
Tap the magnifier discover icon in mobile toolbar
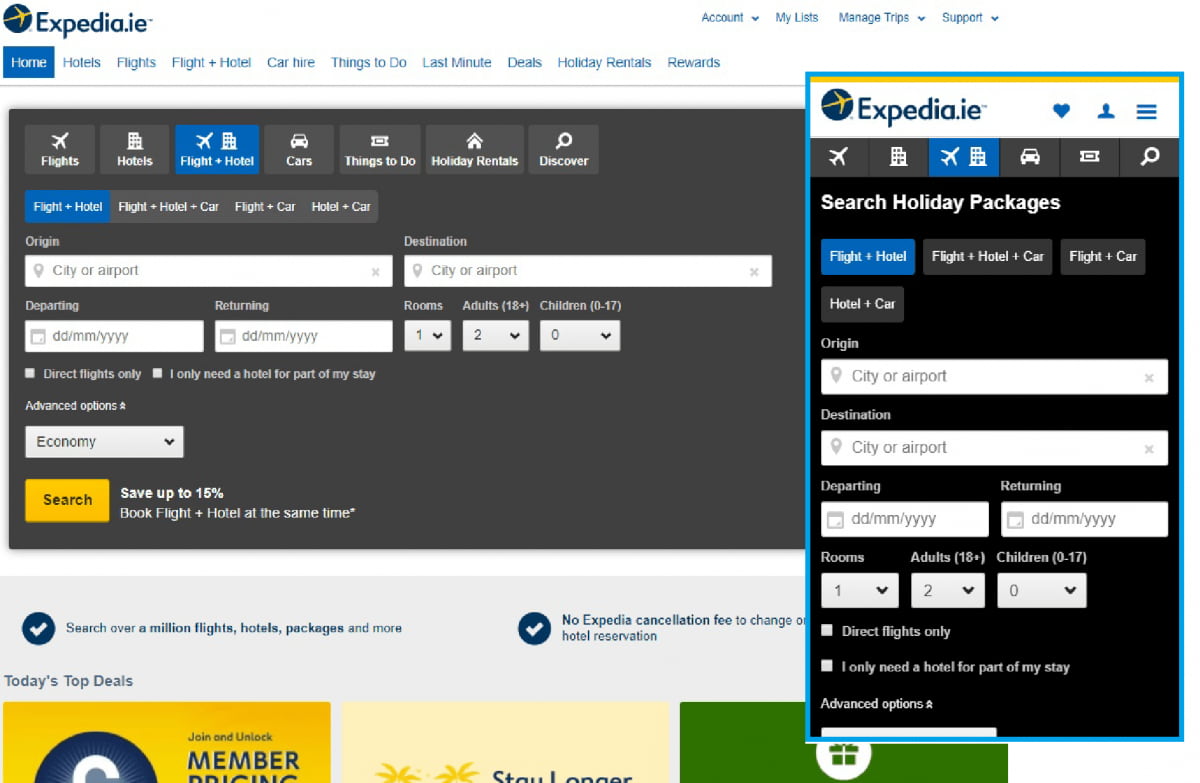[1150, 157]
